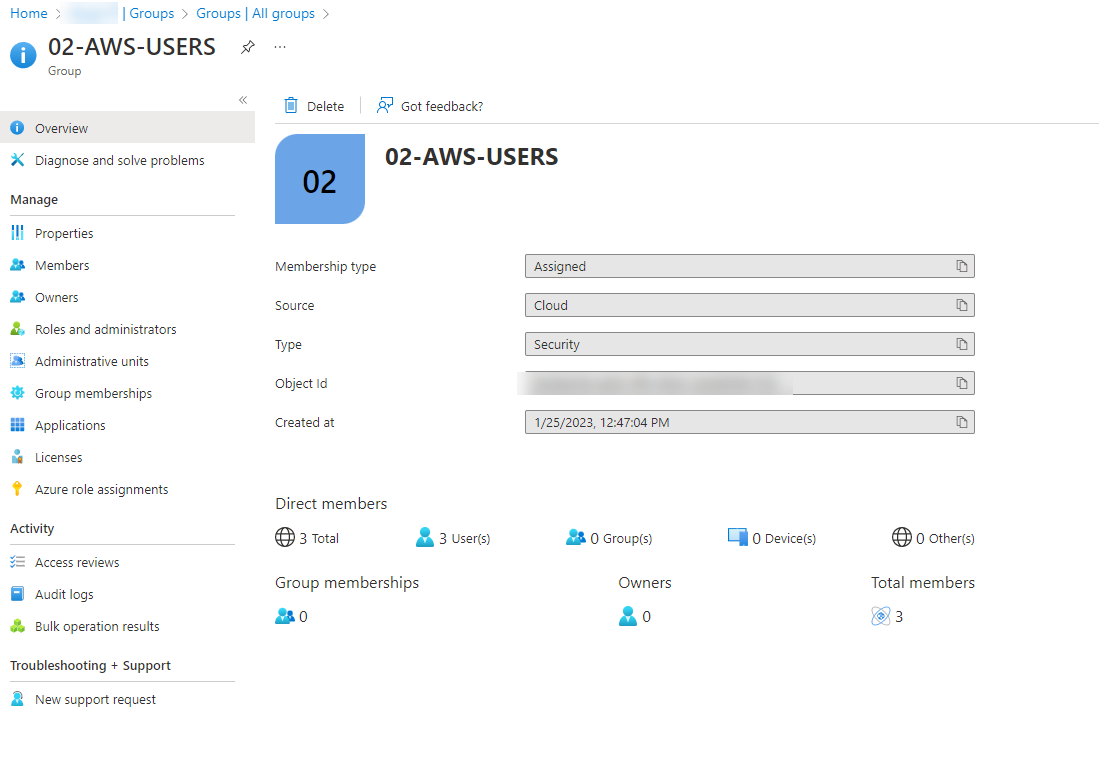Copy the Source field value
1099x764 pixels.
point(962,306)
